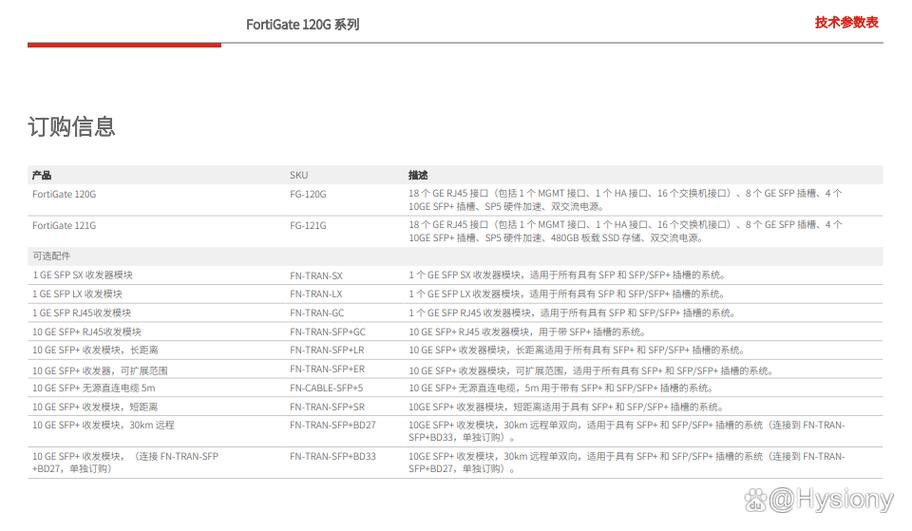This screenshot has height=531, width=912.
Task: Click the description in the FN-TRAN-SFP+ER row
Action: tap(591, 370)
